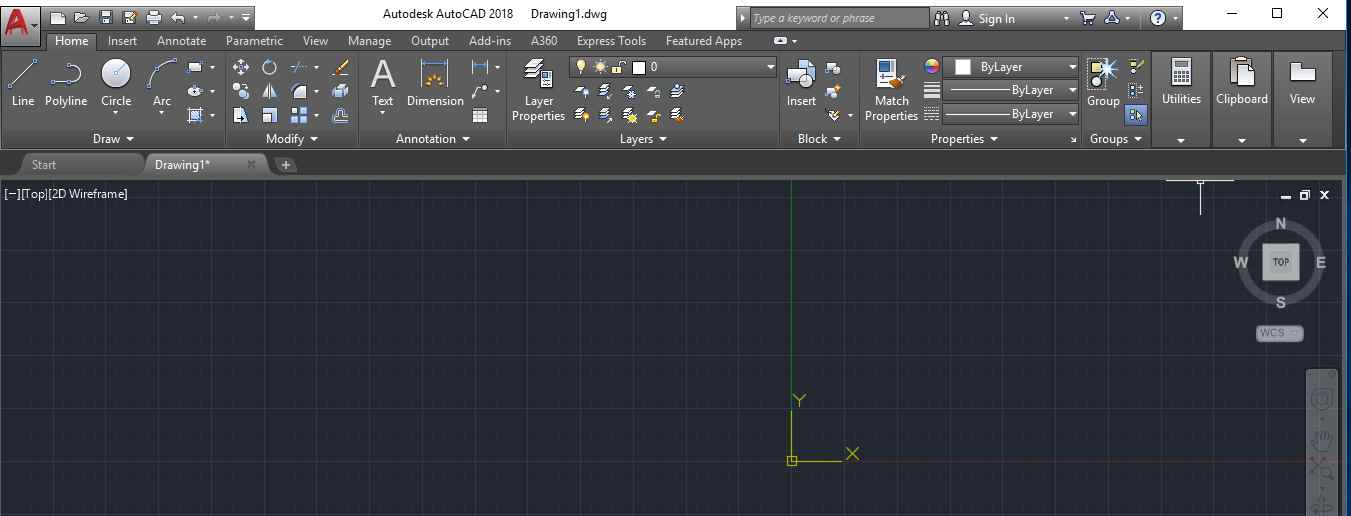Choose the Erase tool
Screen dimensions: 1351x516
(340, 67)
